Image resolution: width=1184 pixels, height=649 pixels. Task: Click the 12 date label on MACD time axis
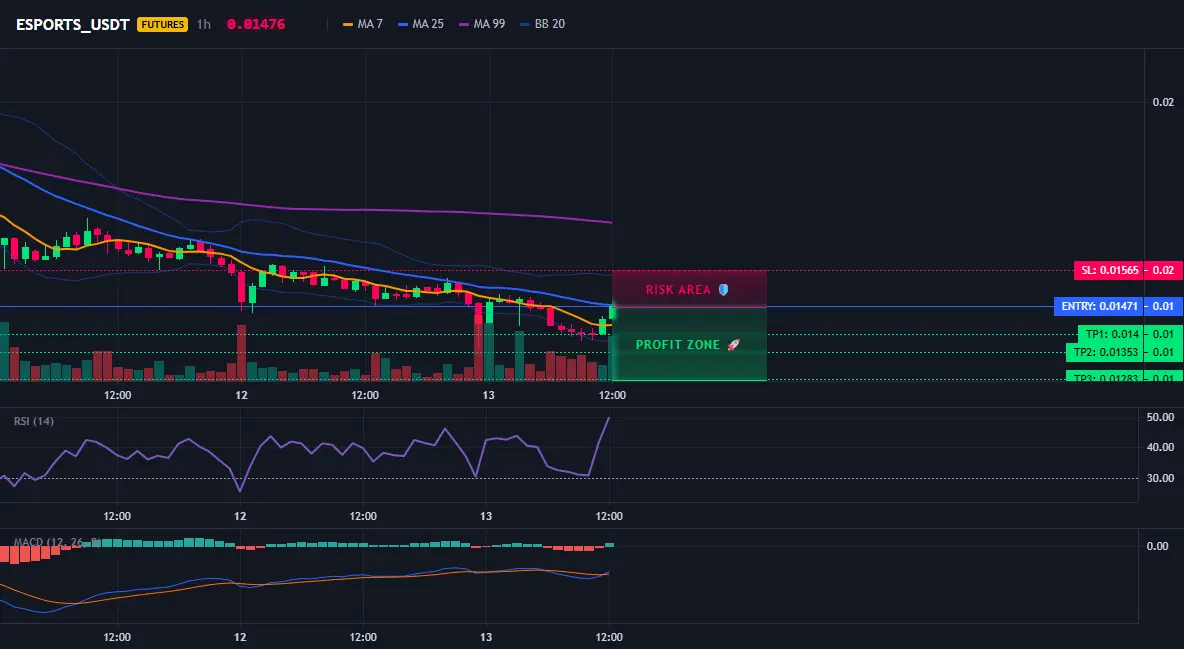tap(240, 637)
